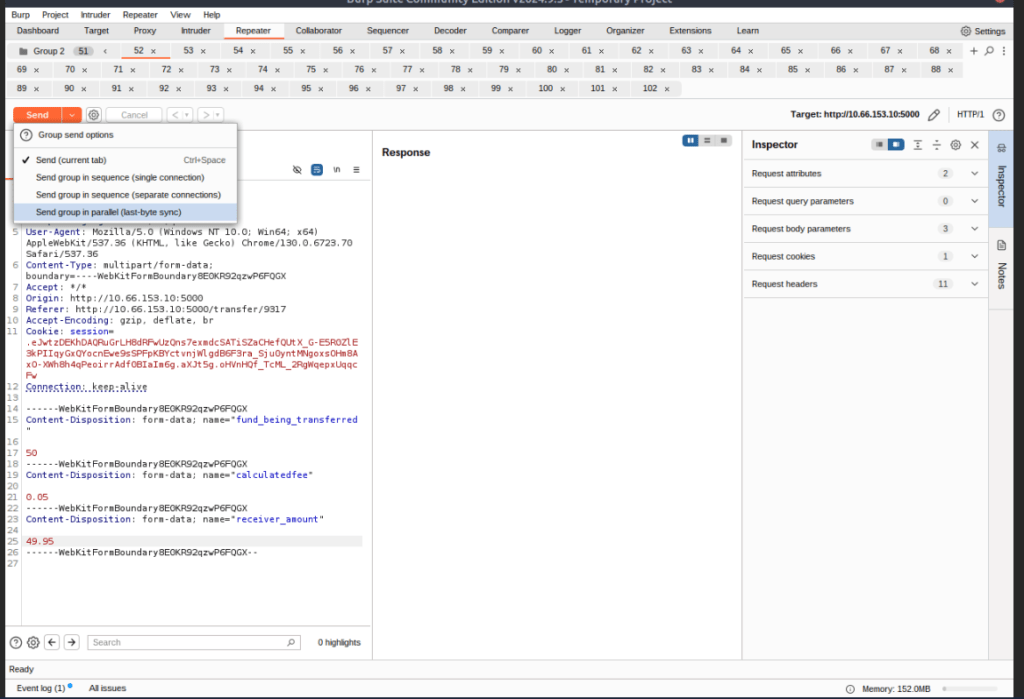
Task: Click memory usage progress bar
Action: [x=970, y=689]
